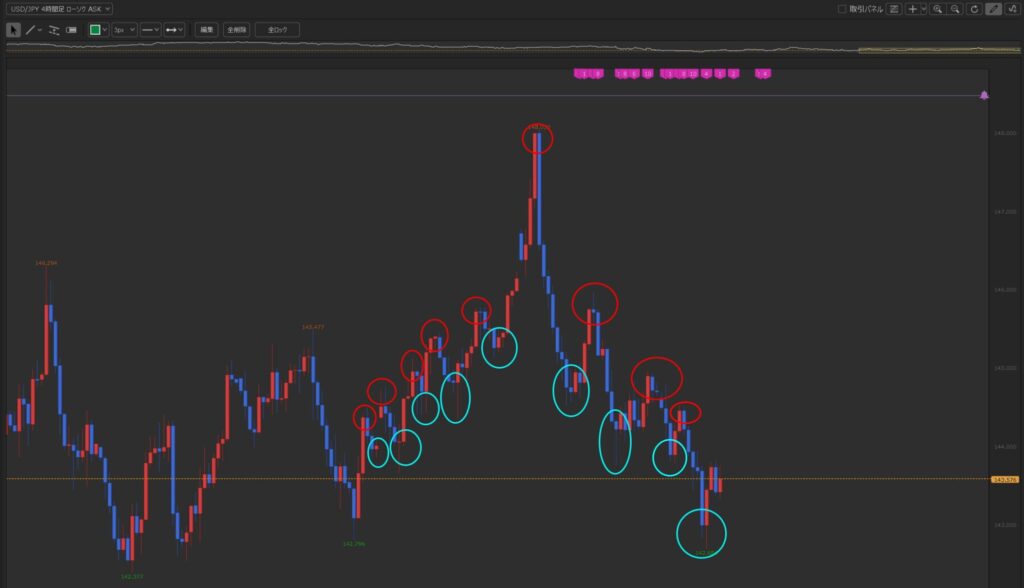Click the purple alert bell marker
This screenshot has width=1024, height=588.
(984, 95)
